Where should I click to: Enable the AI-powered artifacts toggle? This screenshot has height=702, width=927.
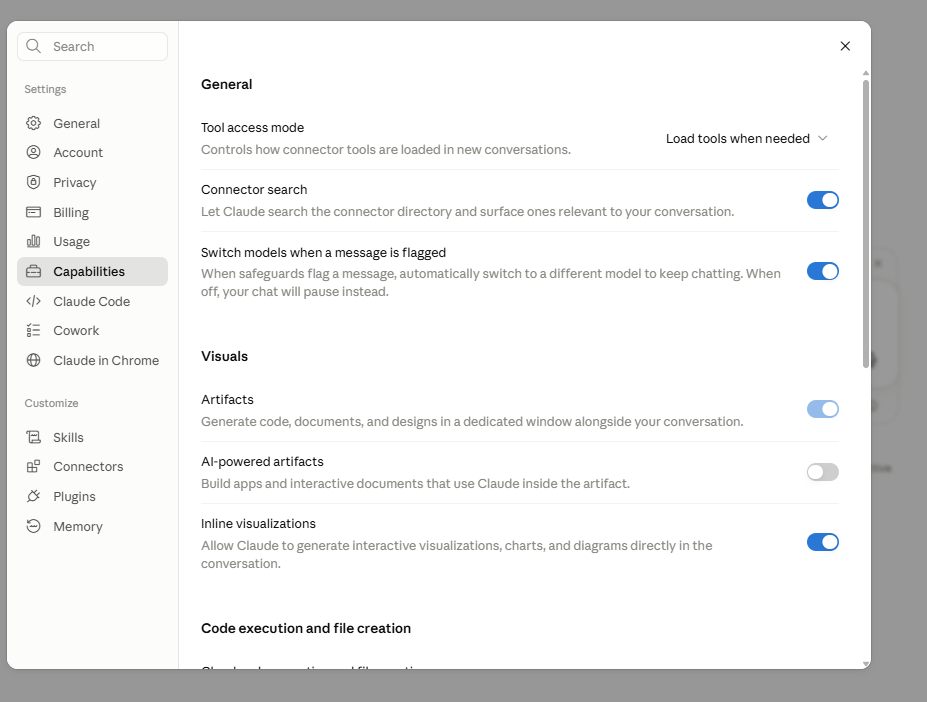[x=822, y=472]
